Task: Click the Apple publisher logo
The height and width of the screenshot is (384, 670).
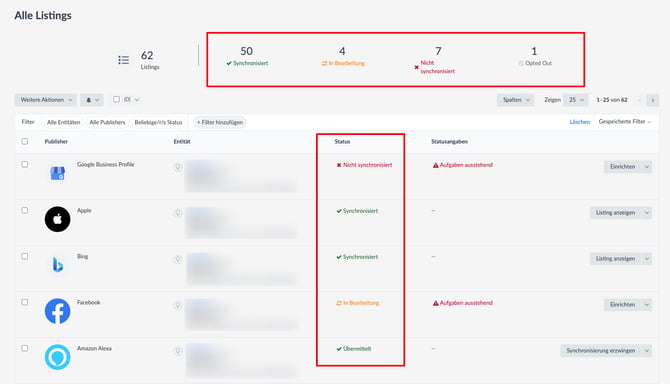Action: [x=57, y=219]
